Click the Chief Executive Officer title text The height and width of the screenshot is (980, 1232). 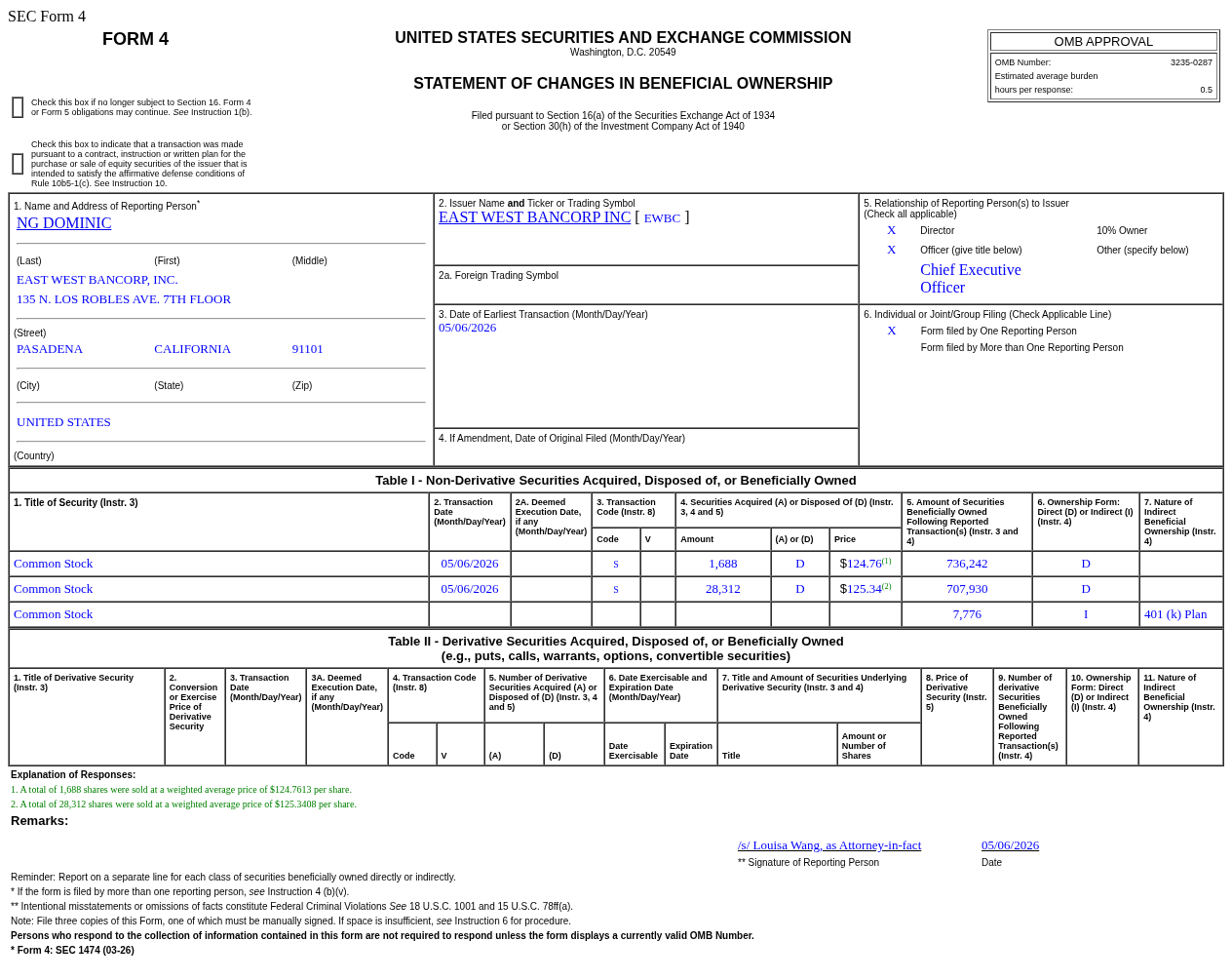coord(971,279)
